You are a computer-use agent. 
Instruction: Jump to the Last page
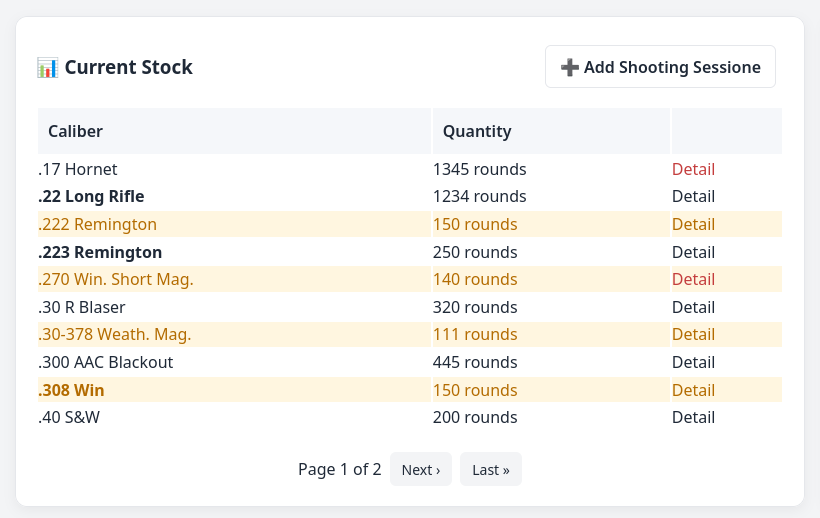click(490, 469)
